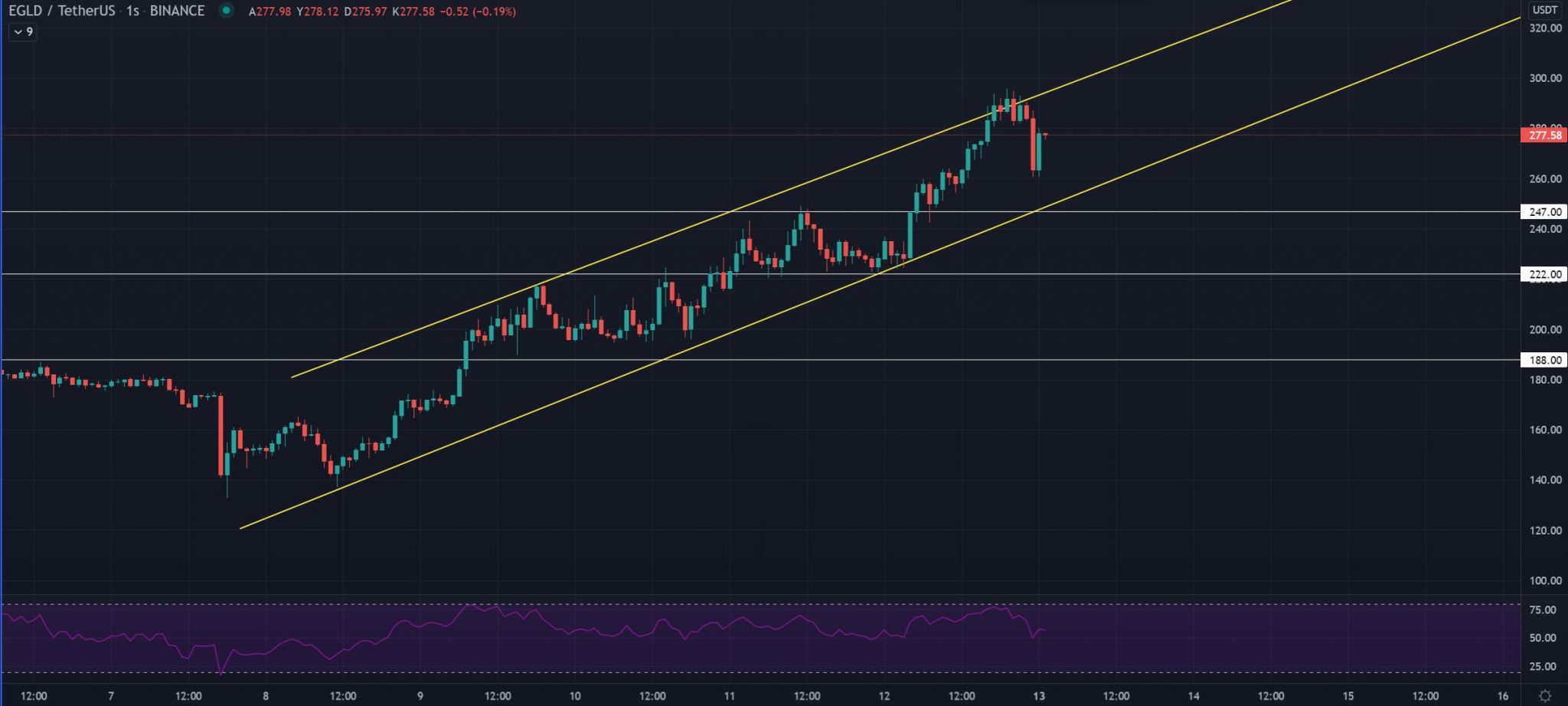The height and width of the screenshot is (706, 1568).
Task: Click the BINANCE exchange label
Action: coord(177,11)
